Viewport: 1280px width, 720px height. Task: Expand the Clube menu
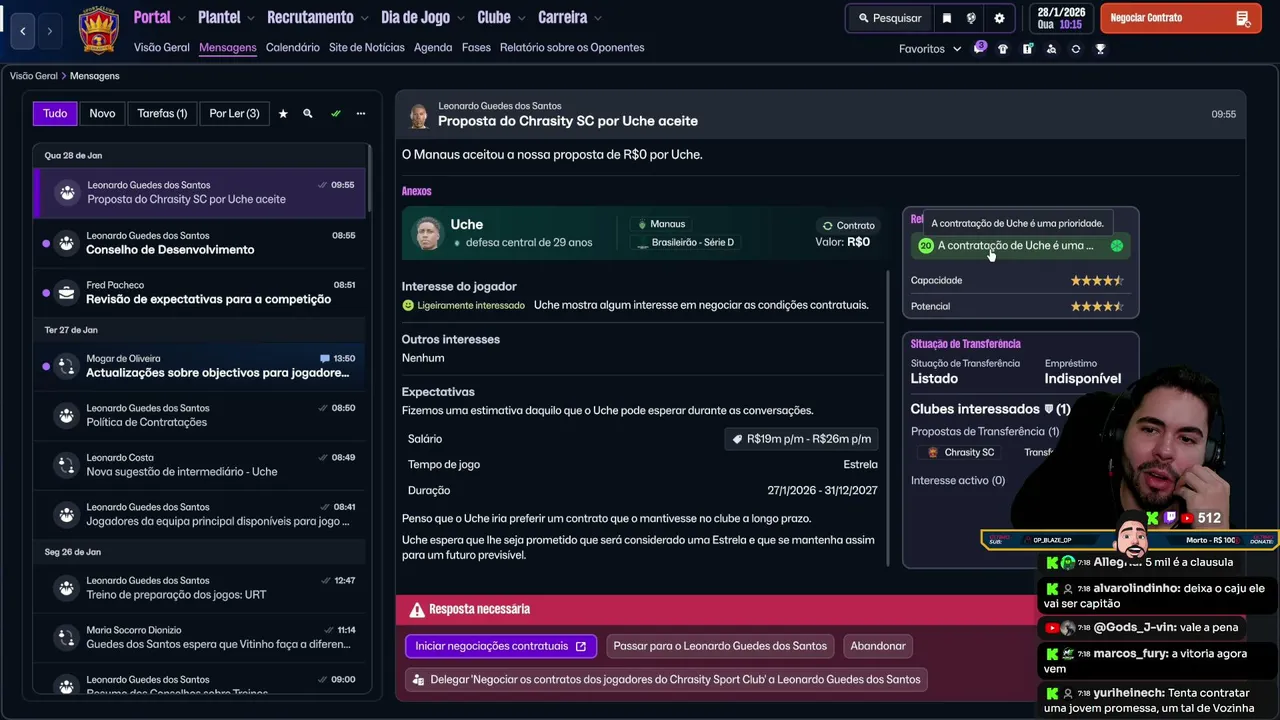tap(502, 18)
